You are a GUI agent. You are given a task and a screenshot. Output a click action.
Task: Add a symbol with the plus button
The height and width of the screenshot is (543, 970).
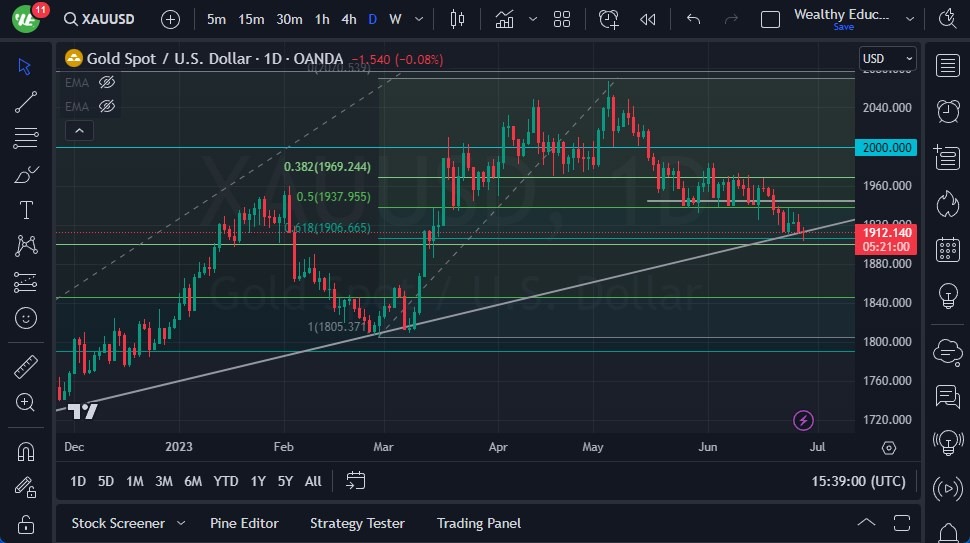click(170, 19)
